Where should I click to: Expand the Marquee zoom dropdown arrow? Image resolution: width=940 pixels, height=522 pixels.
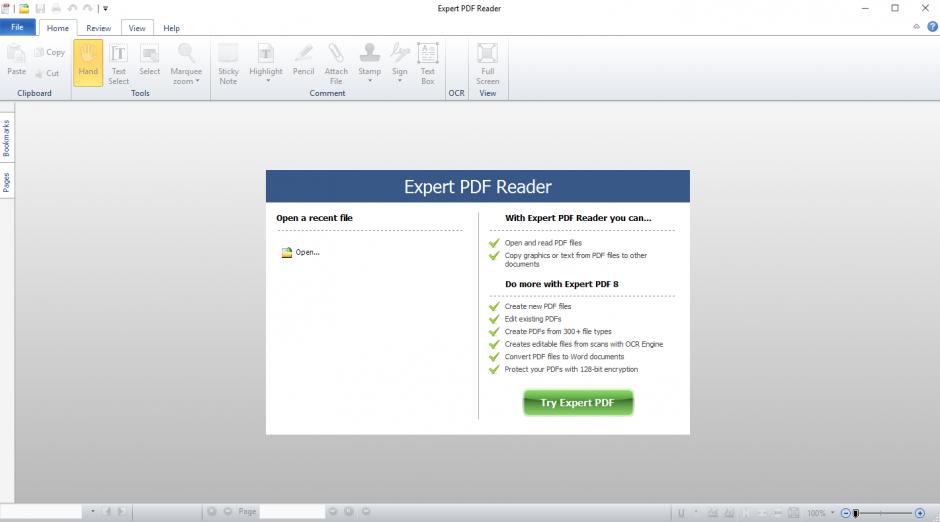197,81
